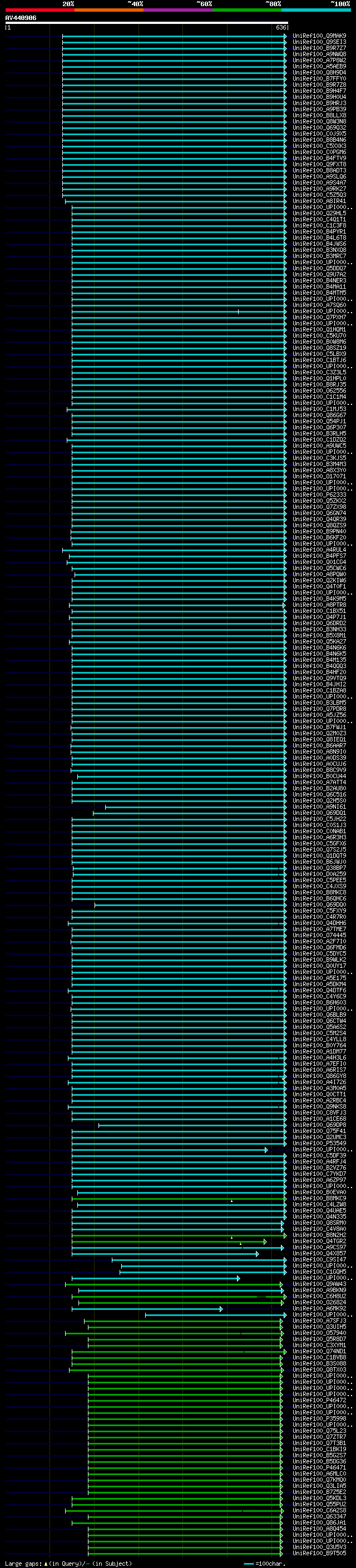This screenshot has height=1568, width=356.
Task: Open hit UniRef100_Q7ZTR7
Action: [x=319, y=1437]
